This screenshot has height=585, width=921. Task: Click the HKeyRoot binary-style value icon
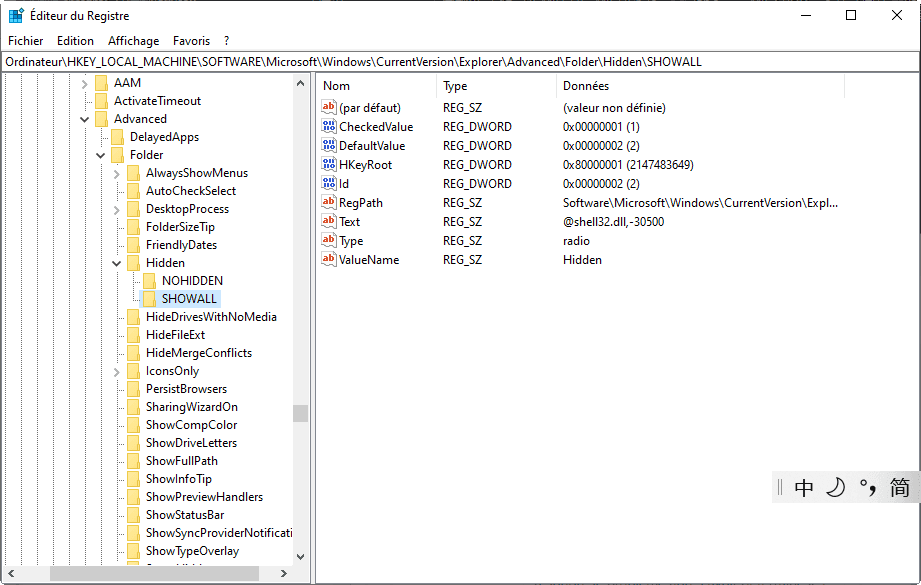[329, 165]
